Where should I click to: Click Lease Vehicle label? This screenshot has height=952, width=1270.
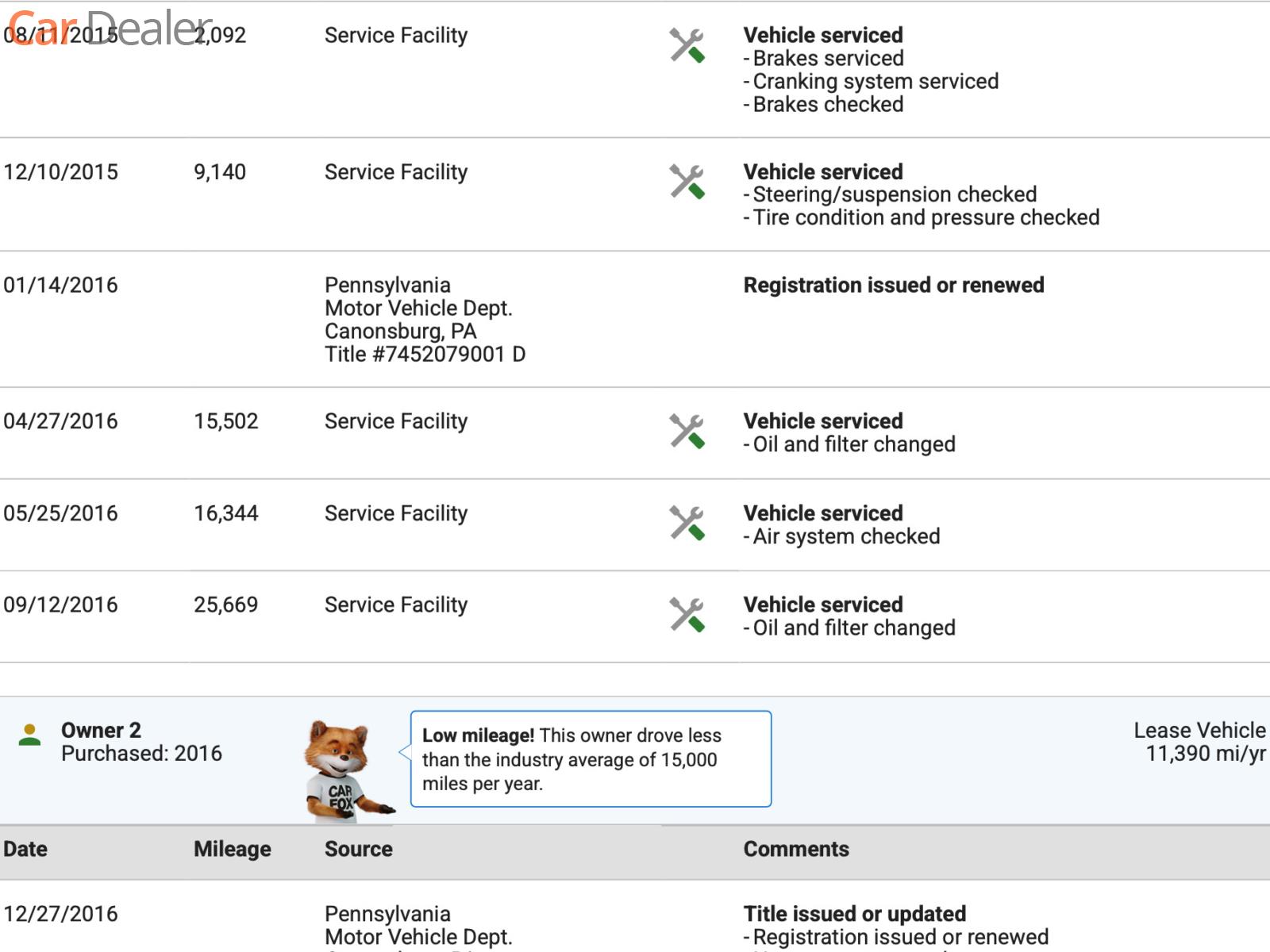(1199, 730)
